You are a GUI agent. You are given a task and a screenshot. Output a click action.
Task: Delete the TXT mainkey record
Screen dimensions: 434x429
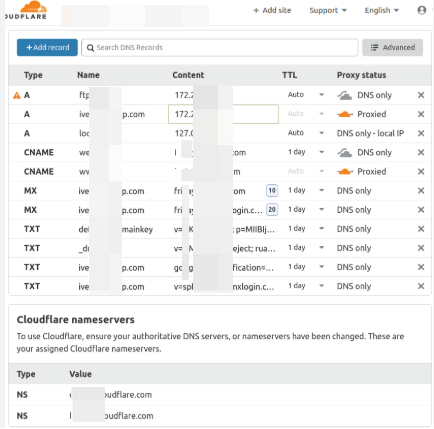point(421,229)
